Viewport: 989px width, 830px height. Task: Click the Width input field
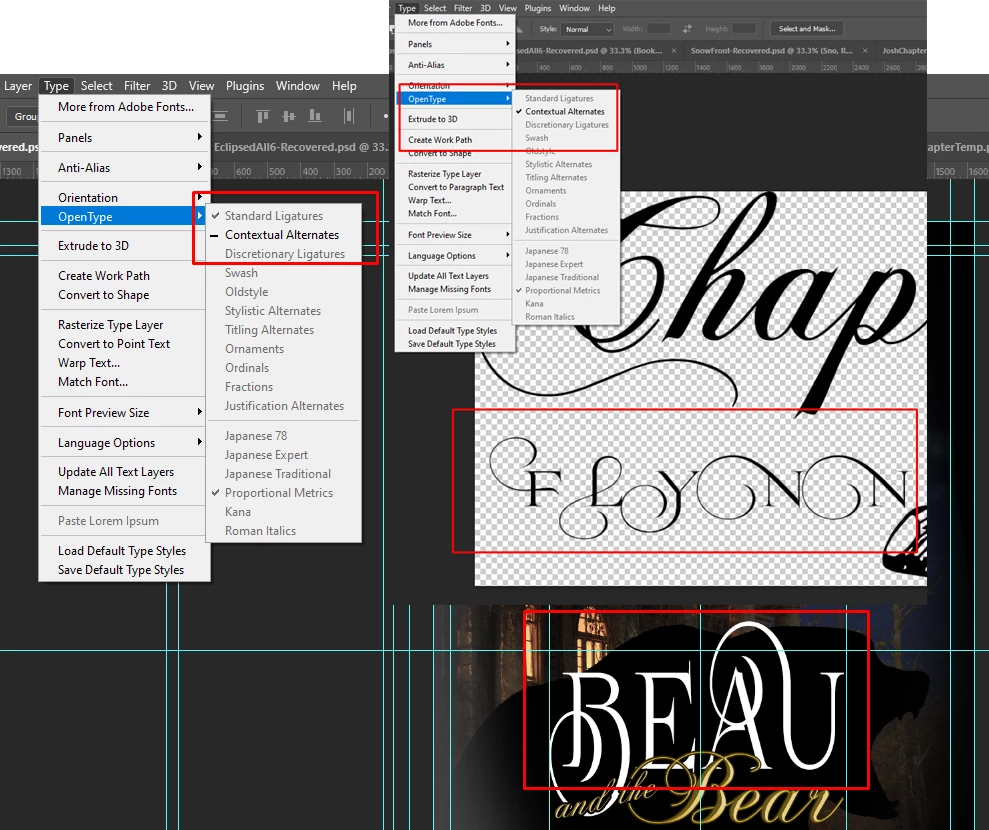pyautogui.click(x=658, y=29)
